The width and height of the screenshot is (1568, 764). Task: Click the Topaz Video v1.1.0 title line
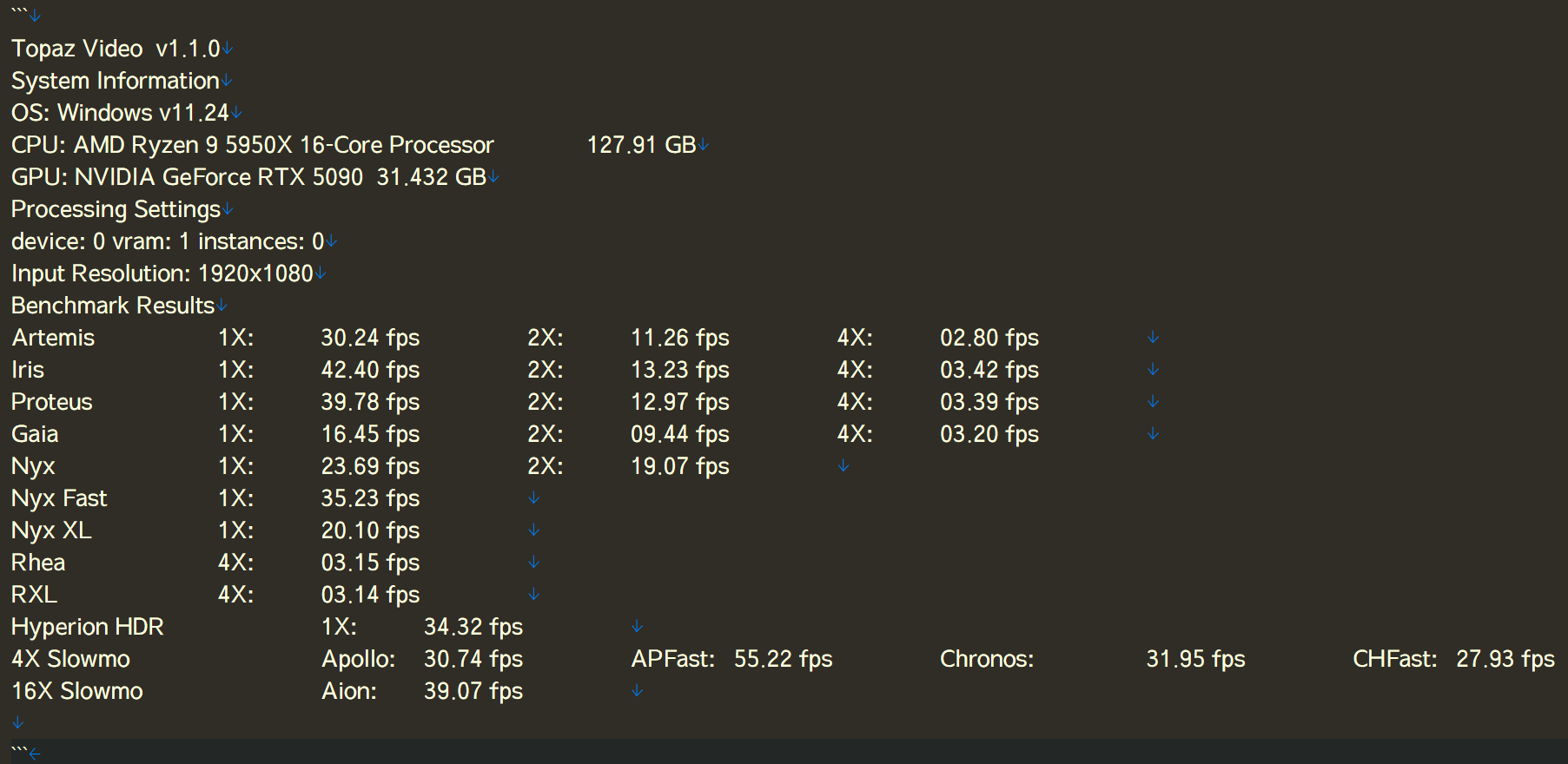click(x=116, y=49)
